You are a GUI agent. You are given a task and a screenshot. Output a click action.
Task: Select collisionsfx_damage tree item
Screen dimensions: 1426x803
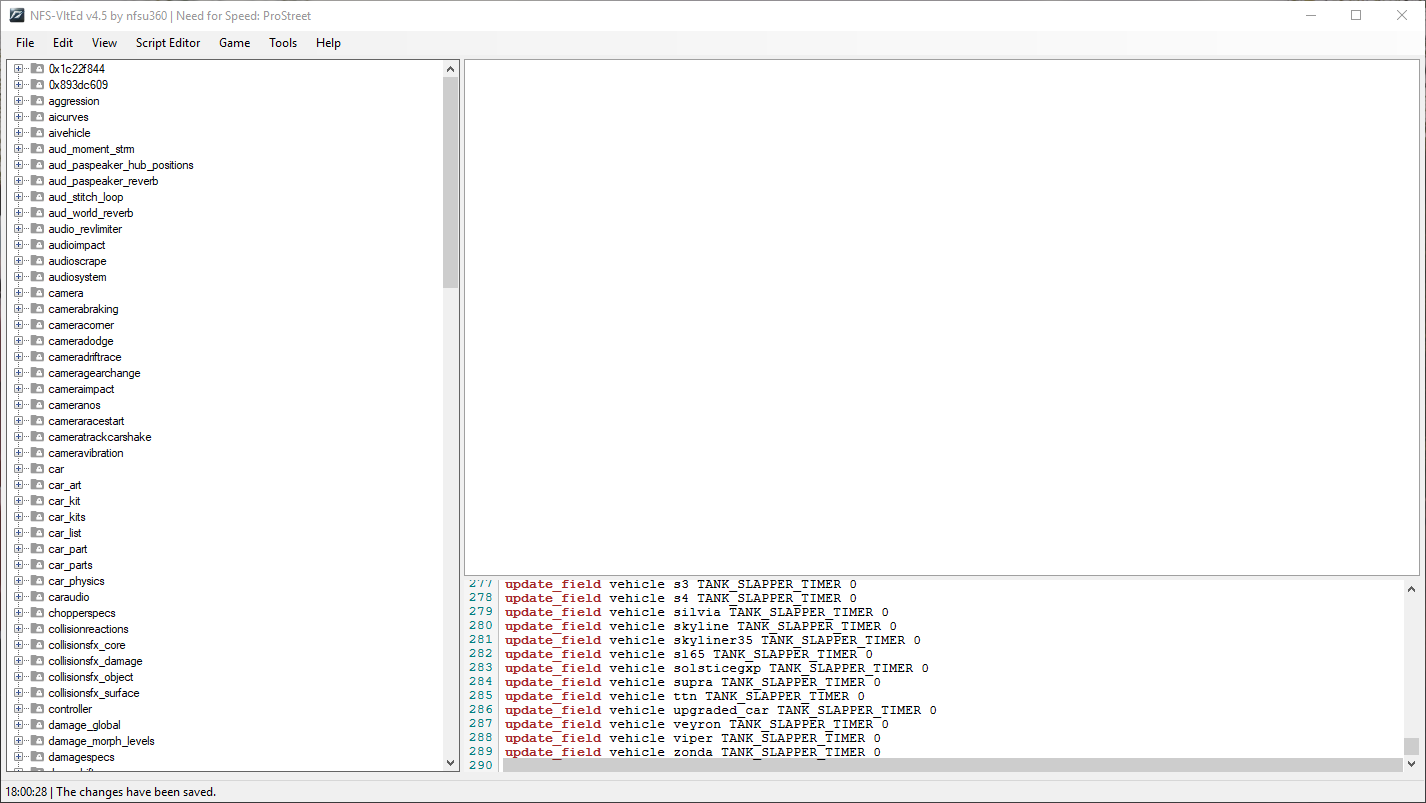point(95,661)
